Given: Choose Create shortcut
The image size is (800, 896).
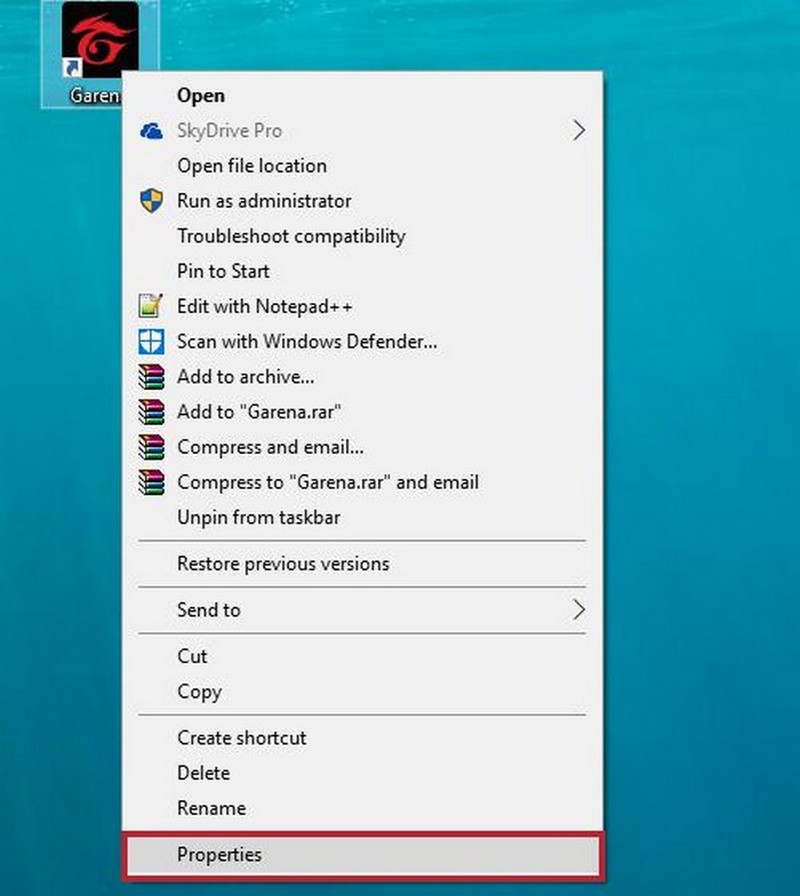Looking at the screenshot, I should tap(362, 738).
